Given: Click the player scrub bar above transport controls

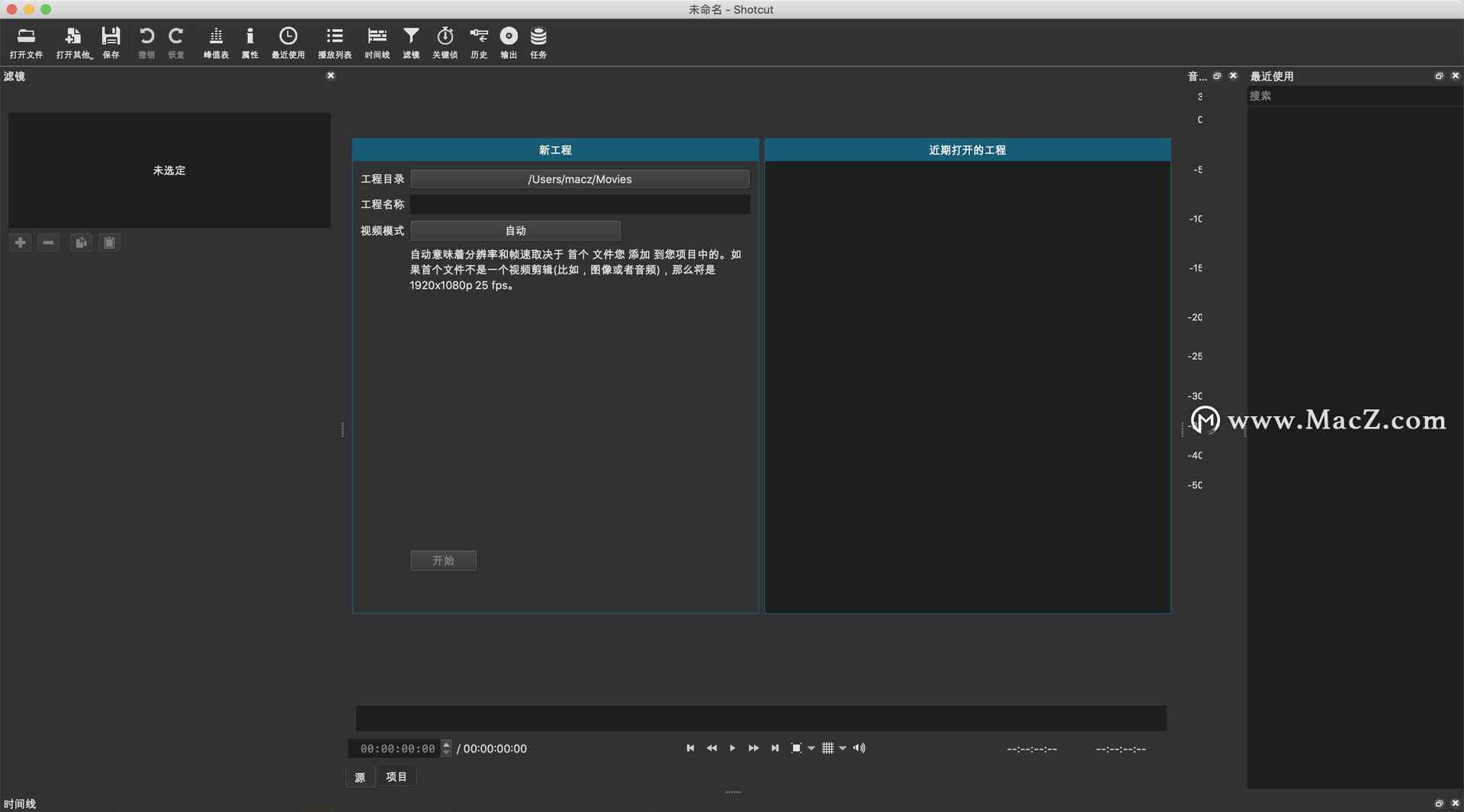Looking at the screenshot, I should point(761,717).
